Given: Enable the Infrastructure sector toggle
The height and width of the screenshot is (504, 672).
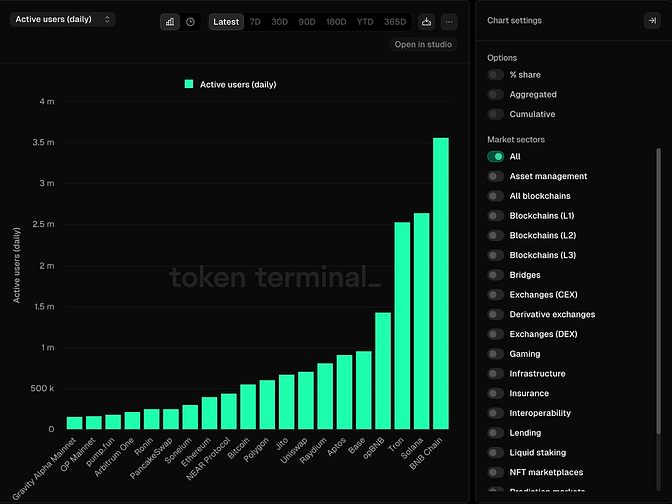Looking at the screenshot, I should [495, 373].
